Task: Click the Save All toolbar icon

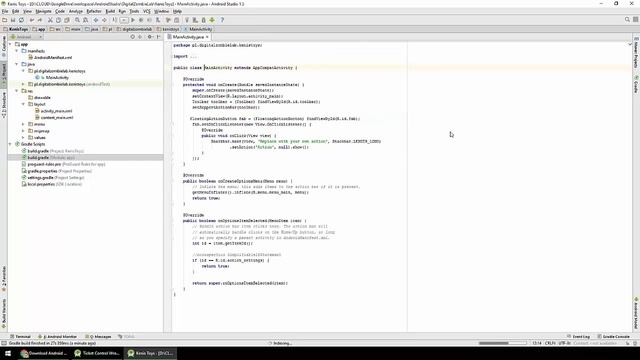Action: point(13,20)
